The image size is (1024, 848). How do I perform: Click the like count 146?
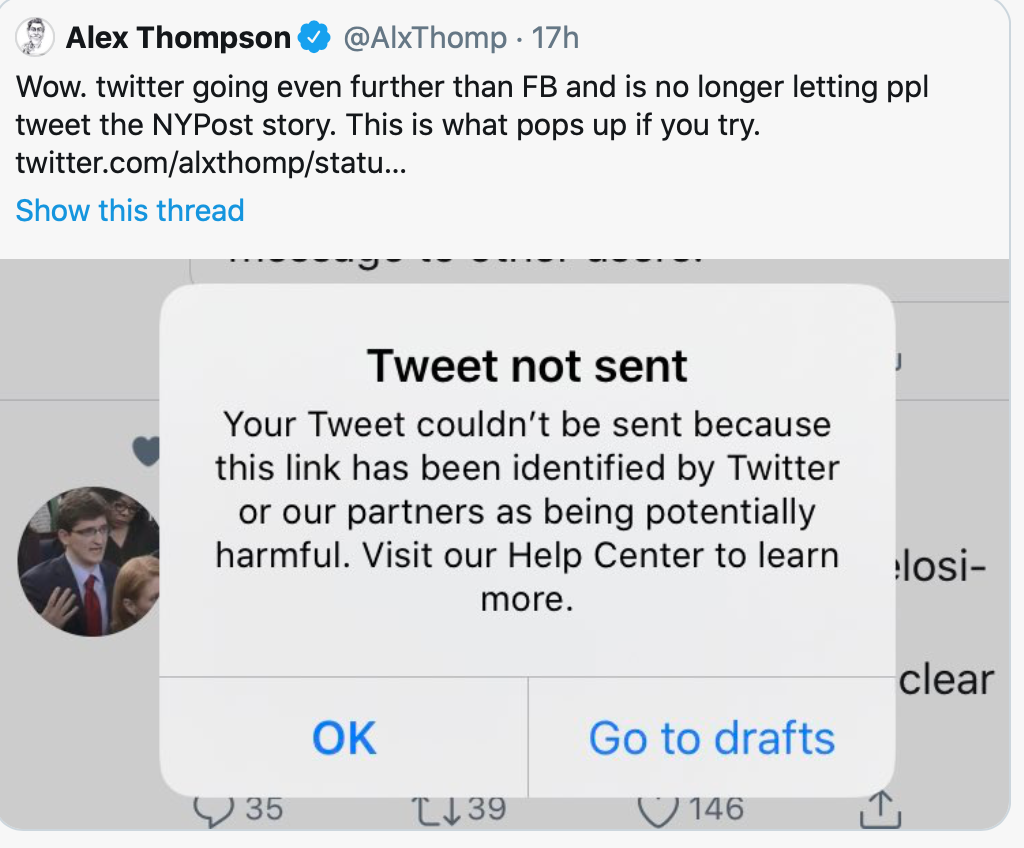pyautogui.click(x=716, y=809)
